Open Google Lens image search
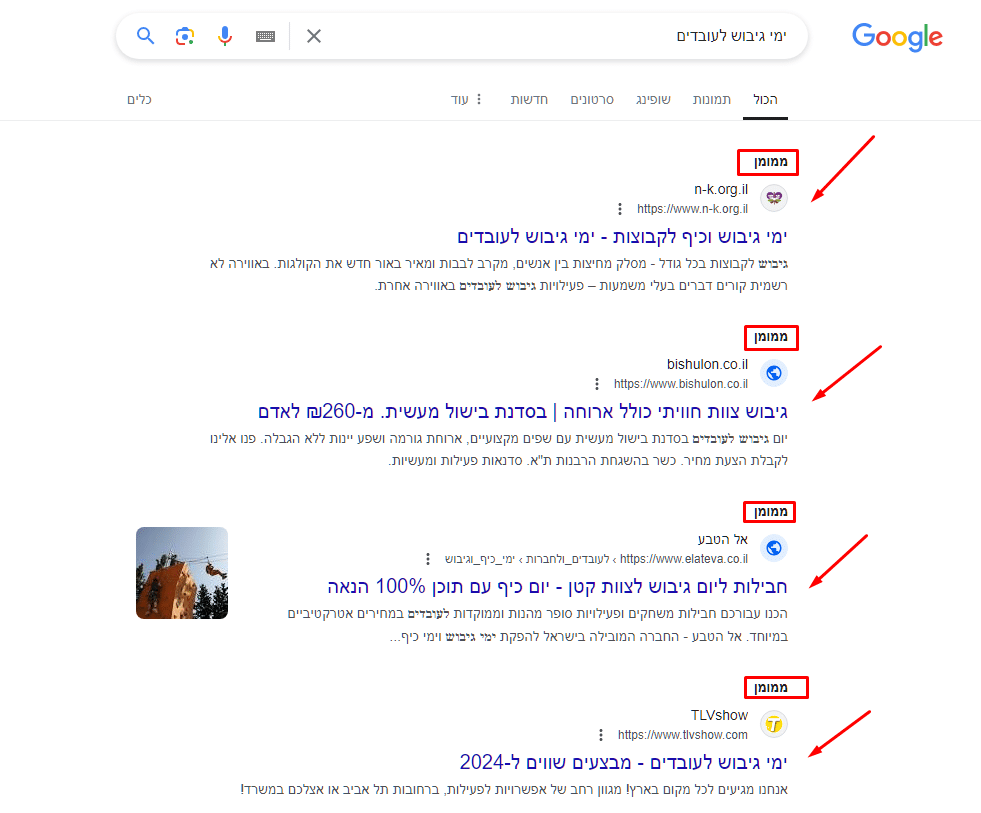Screen dimensions: 981x813 point(185,36)
